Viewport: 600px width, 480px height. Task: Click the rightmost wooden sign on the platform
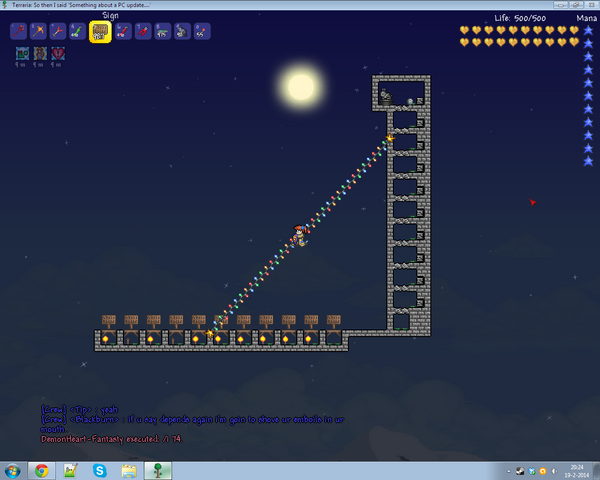click(x=333, y=321)
